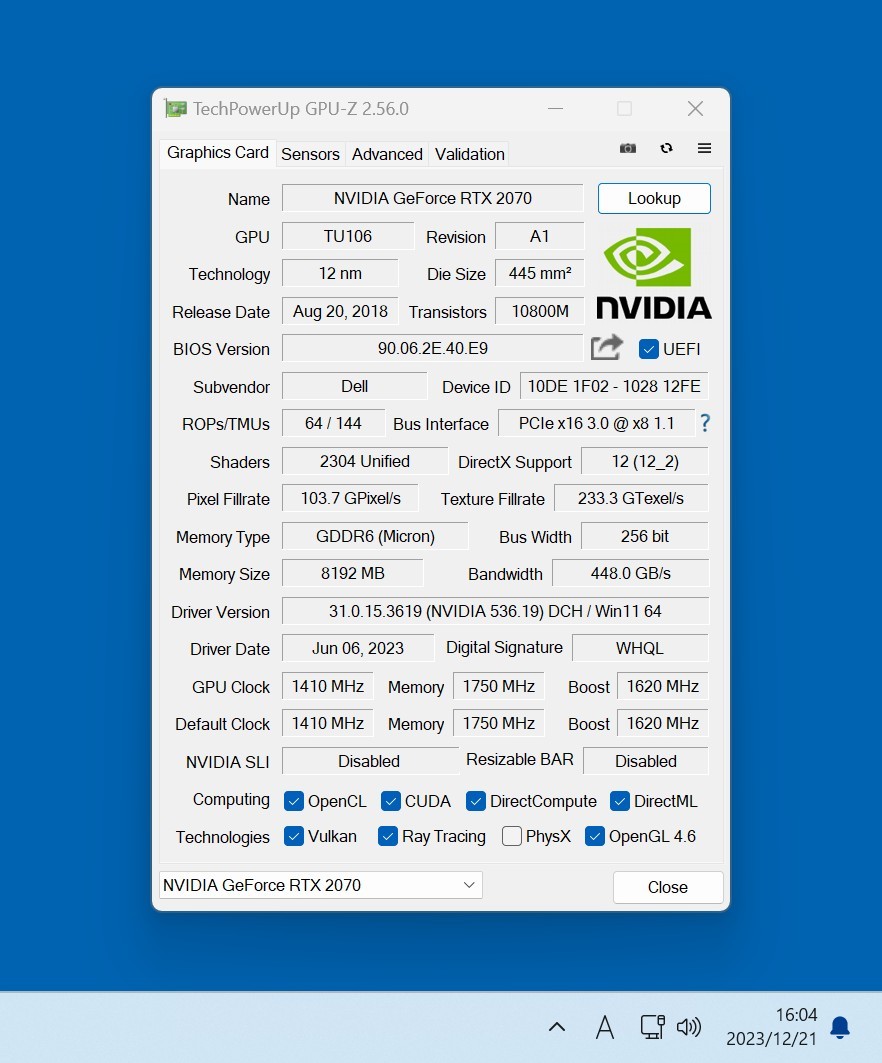Click the Resizable BAR value Disabled

[645, 761]
